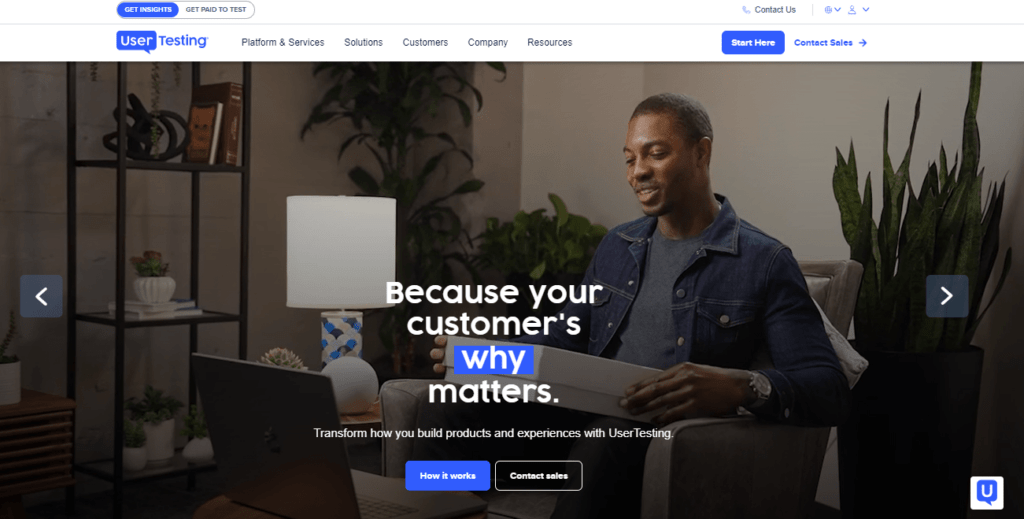Screen dimensions: 1024x519
Task: Switch toggle to Get Insights
Action: 148,10
